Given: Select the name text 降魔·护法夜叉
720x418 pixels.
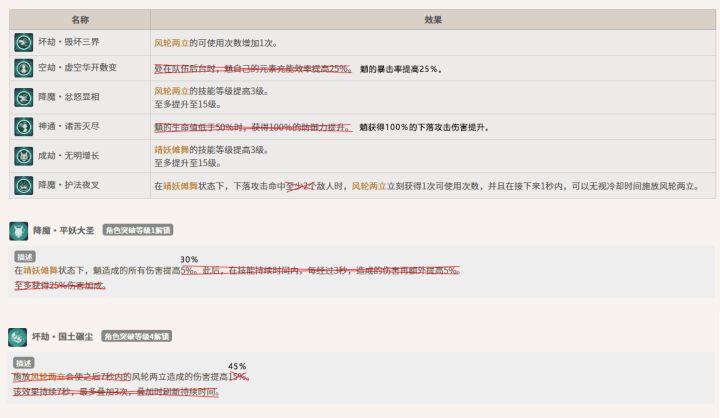Looking at the screenshot, I should click(x=69, y=185).
